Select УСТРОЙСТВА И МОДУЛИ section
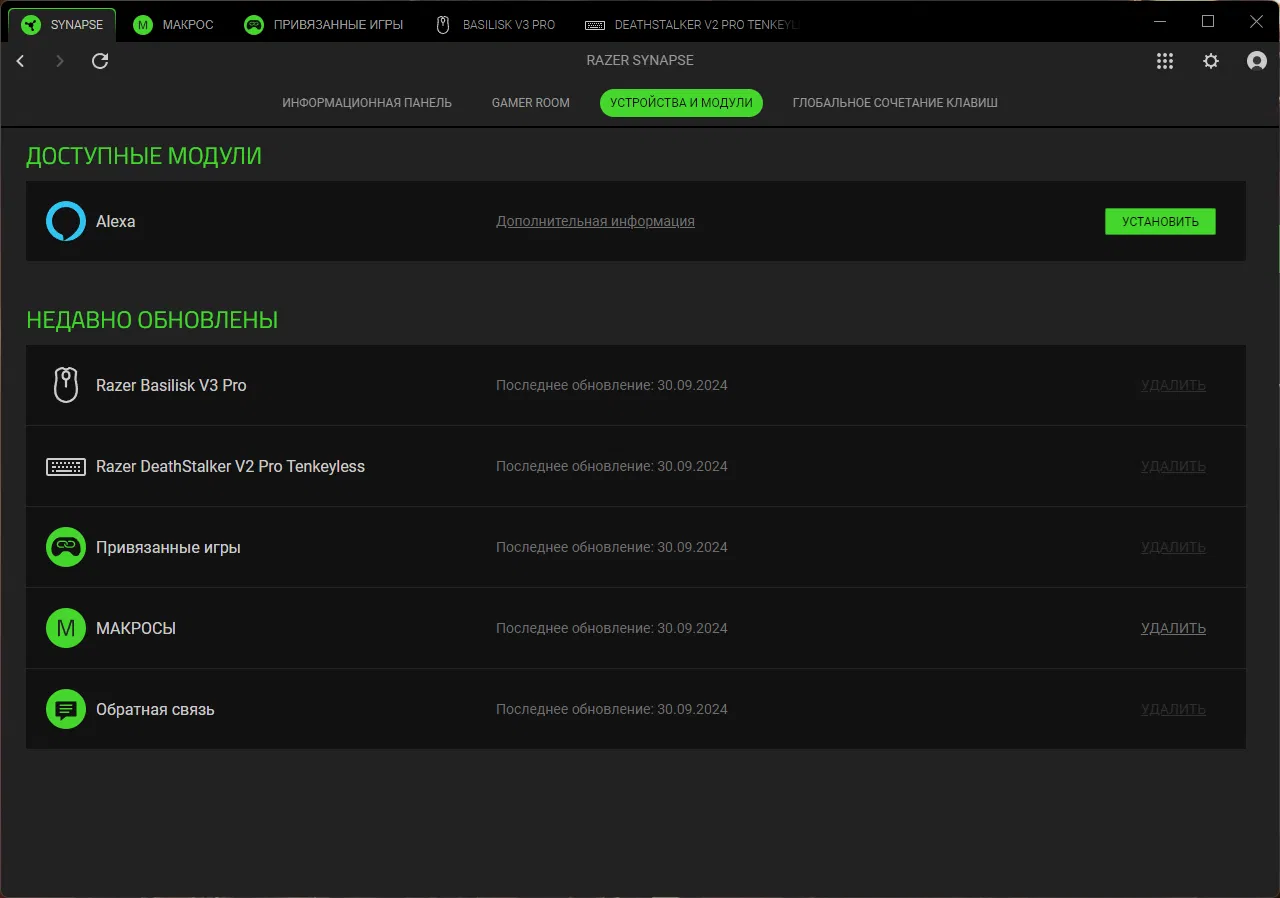This screenshot has width=1280, height=898. pyautogui.click(x=681, y=103)
